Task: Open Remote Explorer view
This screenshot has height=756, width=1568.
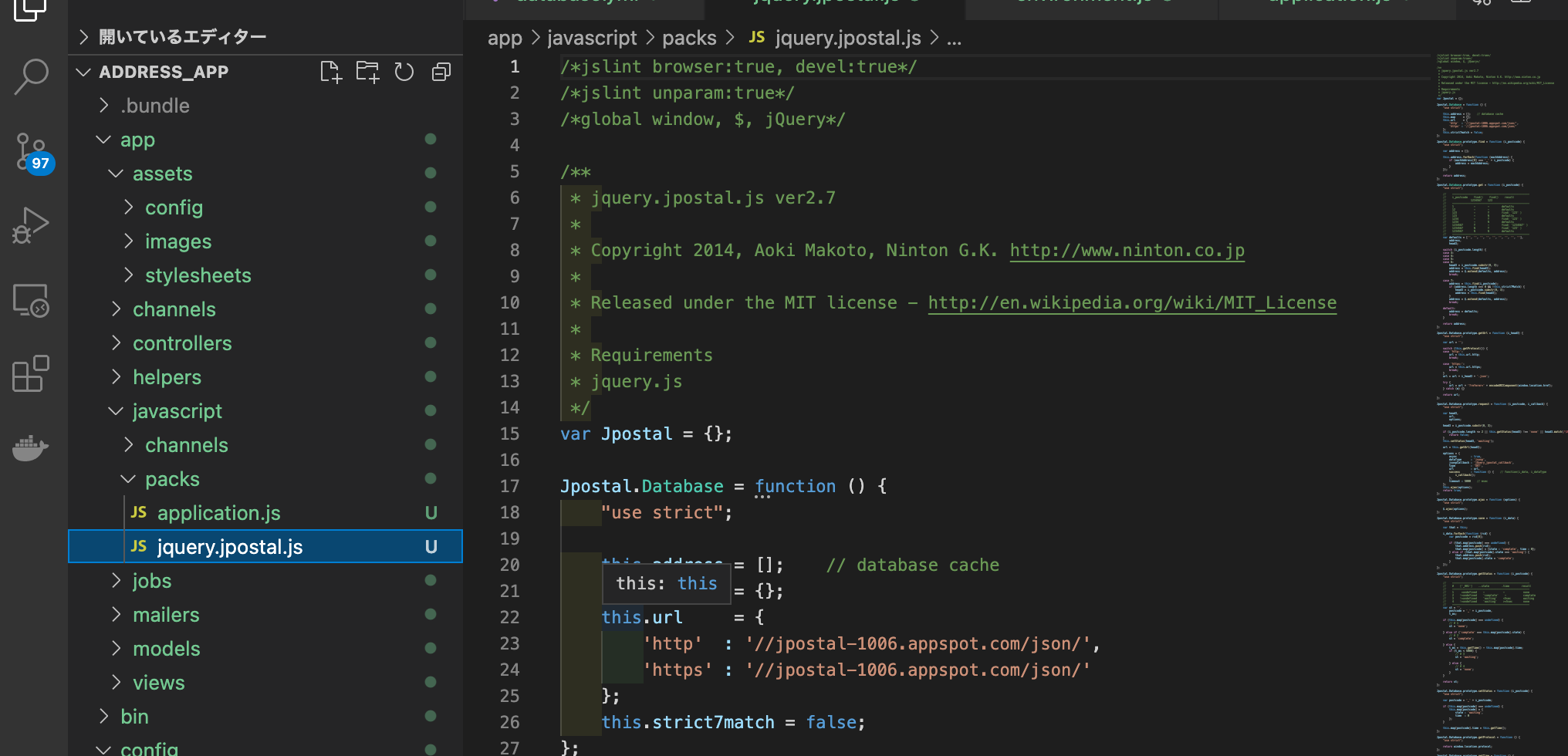Action: 31,300
